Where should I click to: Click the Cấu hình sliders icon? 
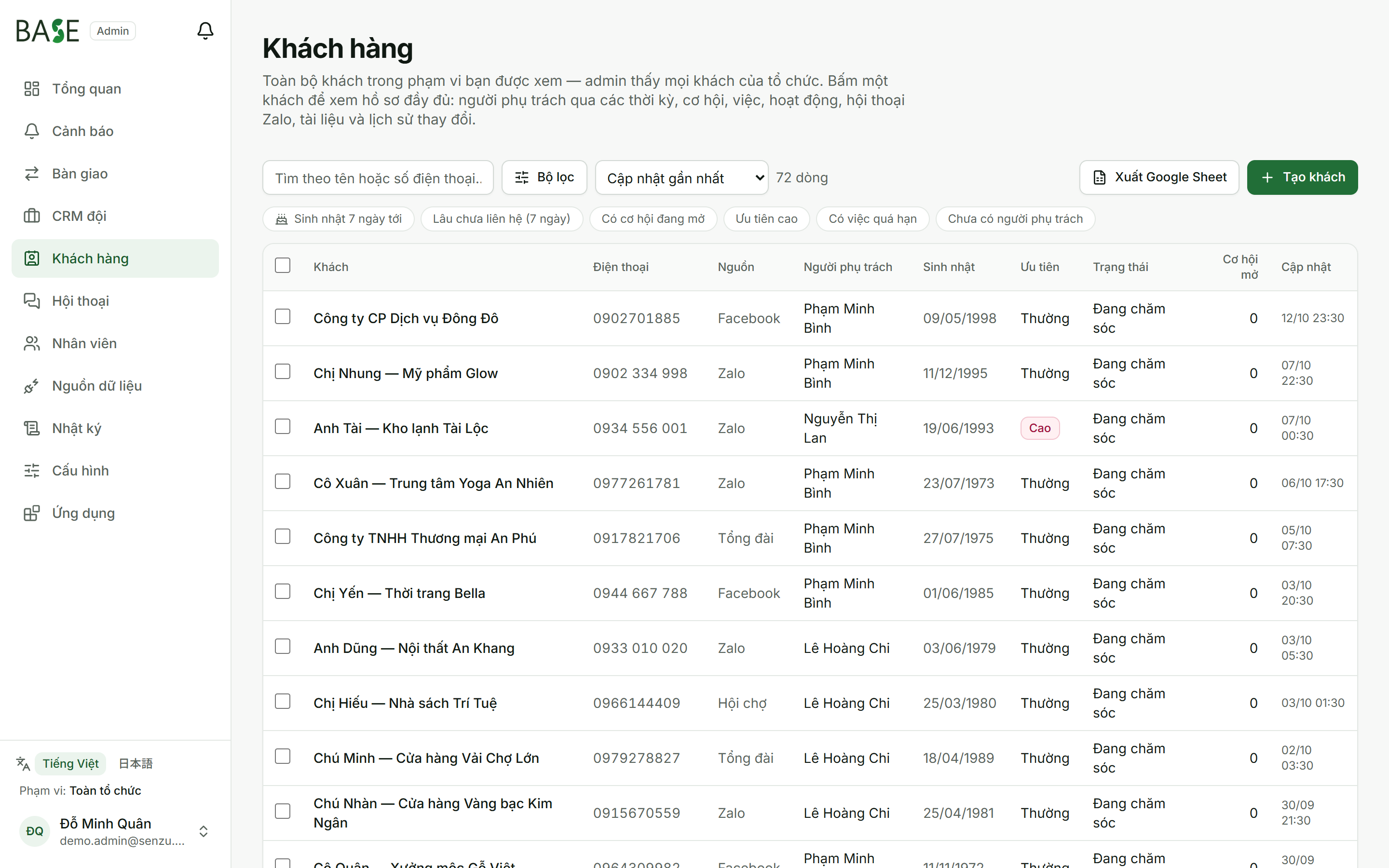coord(31,471)
